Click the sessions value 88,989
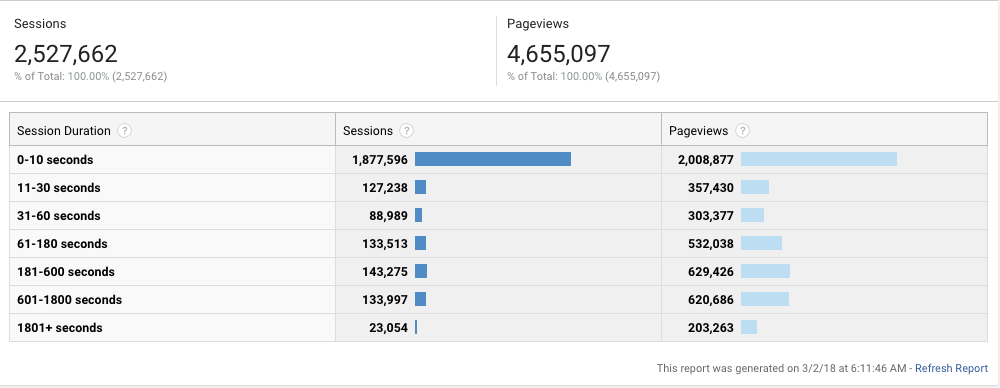Screen dimensions: 1000x388 [387, 216]
